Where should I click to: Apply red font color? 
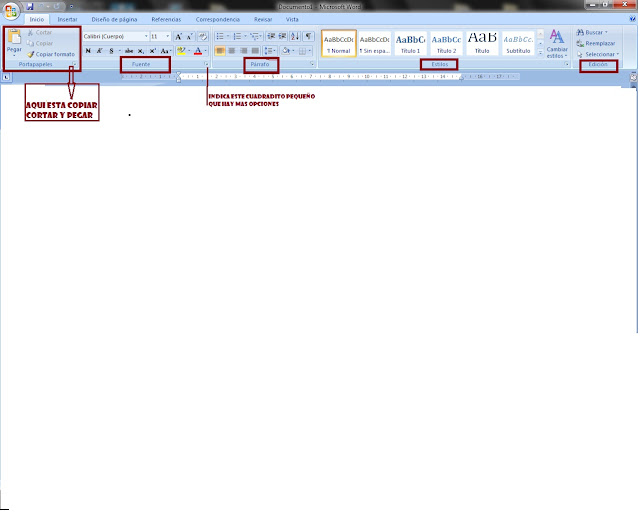[x=198, y=51]
